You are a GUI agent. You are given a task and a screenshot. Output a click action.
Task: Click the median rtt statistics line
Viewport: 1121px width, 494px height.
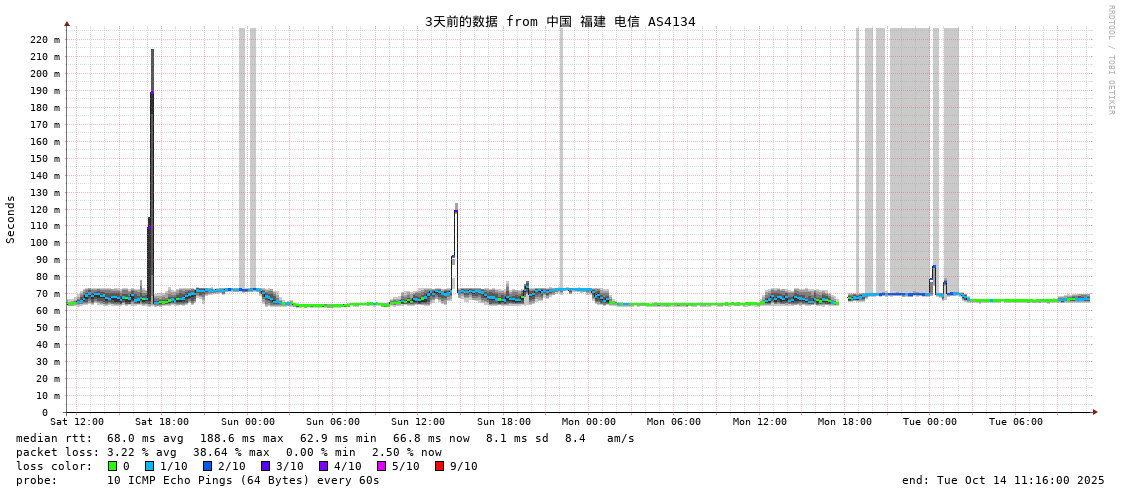[x=325, y=438]
